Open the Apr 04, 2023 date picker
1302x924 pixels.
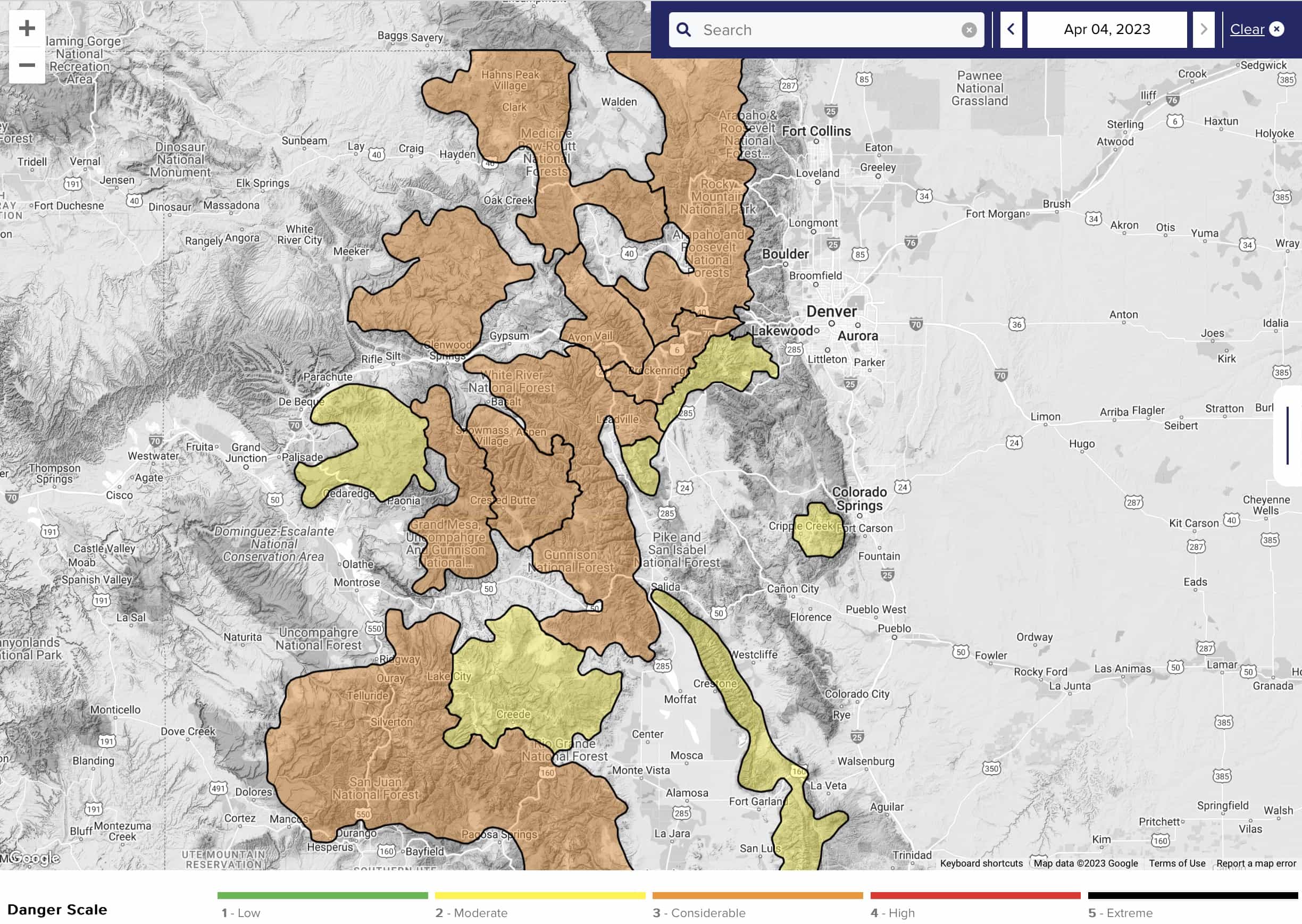tap(1107, 29)
